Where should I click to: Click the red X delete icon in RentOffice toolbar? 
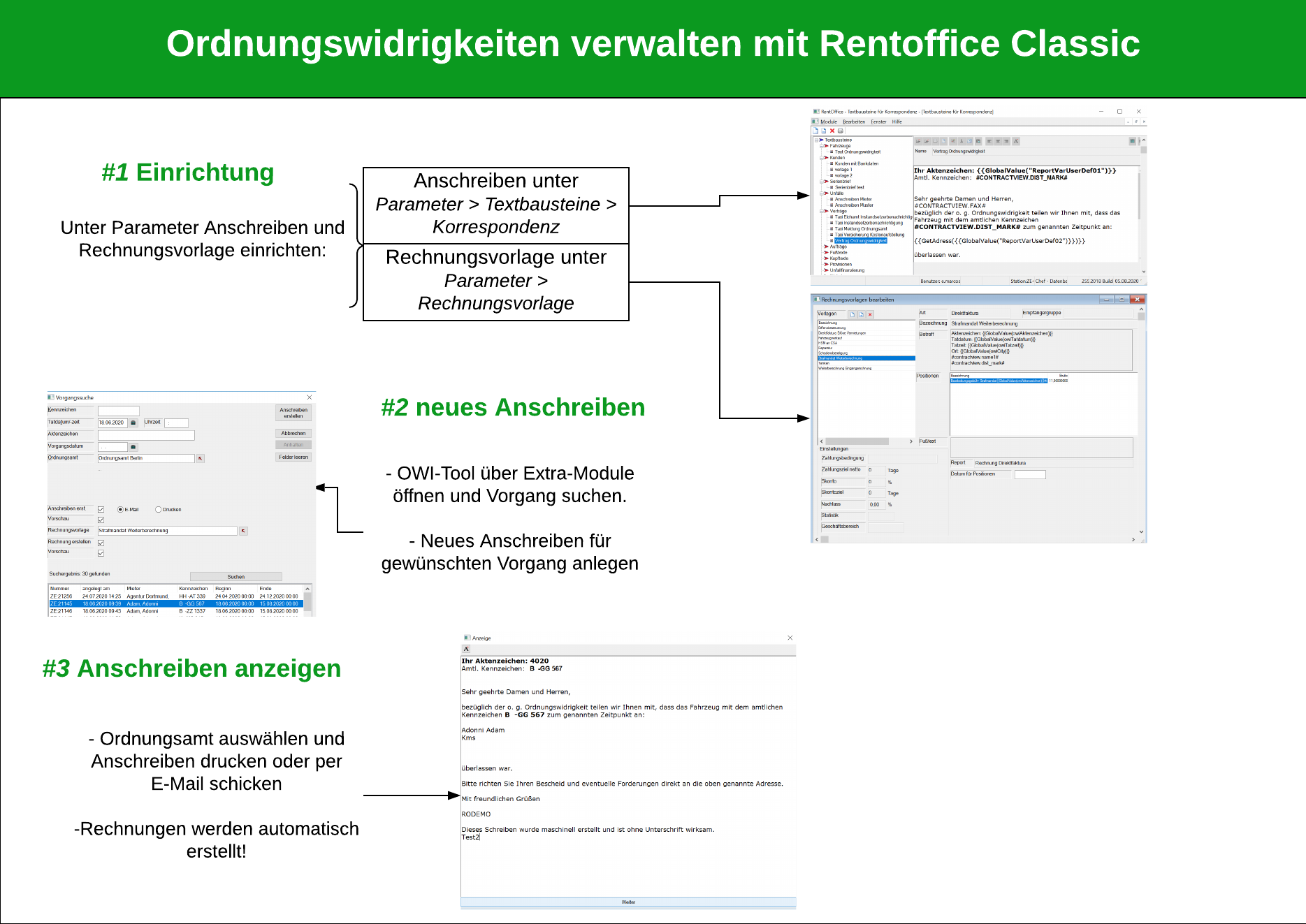[x=832, y=131]
